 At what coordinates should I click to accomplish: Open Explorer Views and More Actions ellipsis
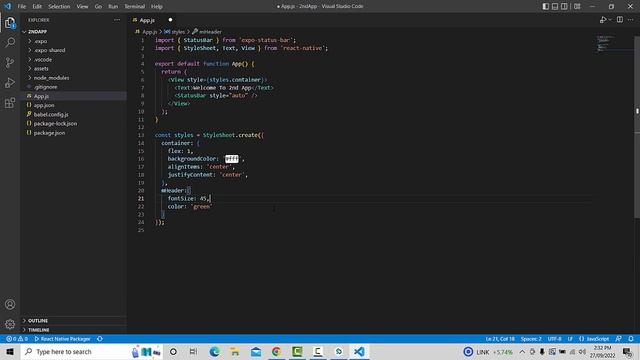point(117,20)
